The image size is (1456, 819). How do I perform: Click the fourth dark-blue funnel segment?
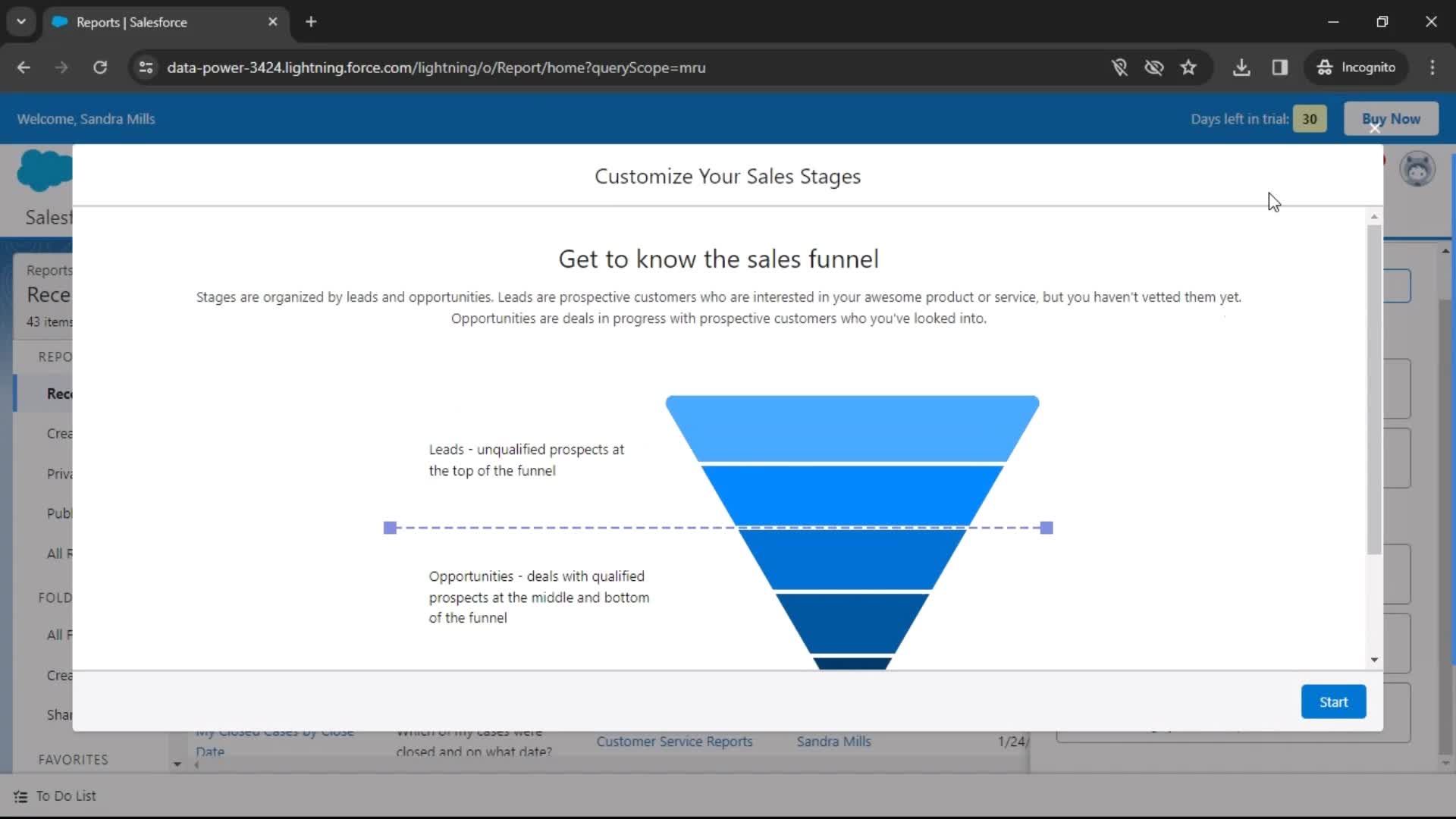pyautogui.click(x=852, y=623)
